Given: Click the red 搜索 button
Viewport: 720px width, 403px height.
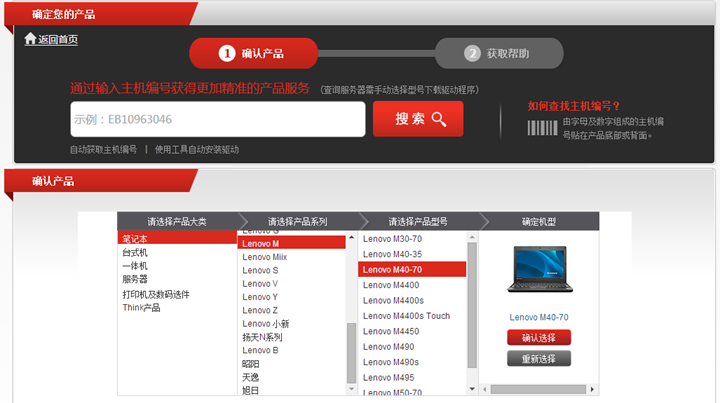Looking at the screenshot, I should coord(418,119).
